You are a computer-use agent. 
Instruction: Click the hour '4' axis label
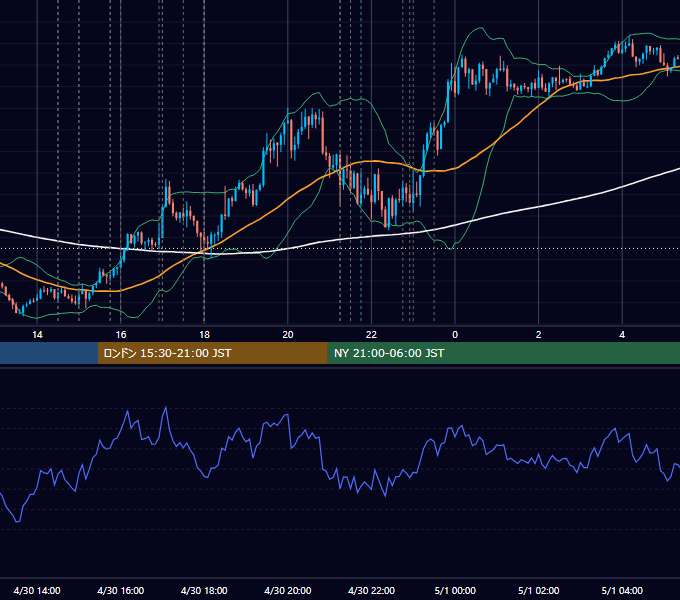pos(622,334)
